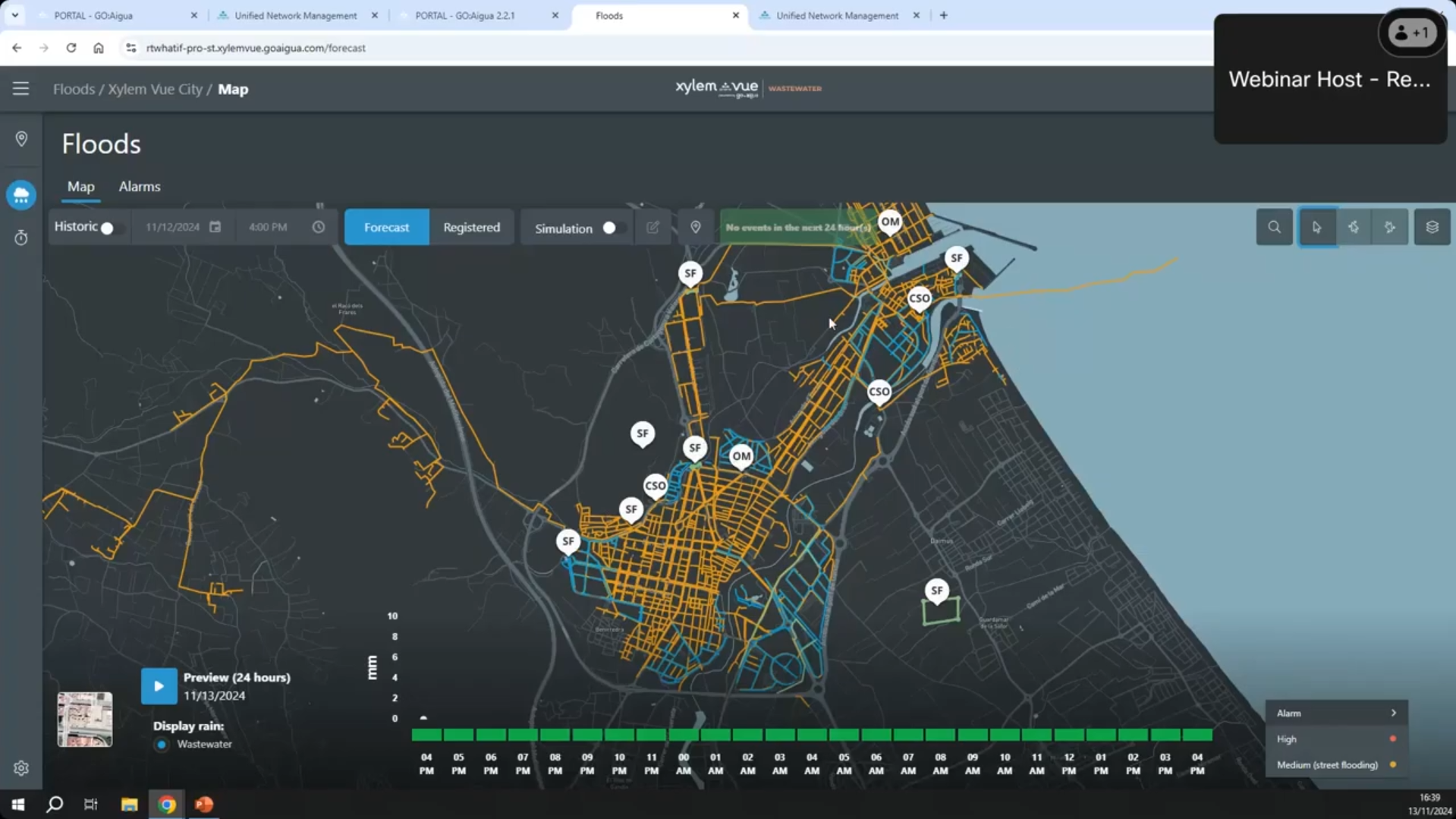Click the CSO marker left of city center
The width and height of the screenshot is (1456, 819).
click(x=655, y=487)
